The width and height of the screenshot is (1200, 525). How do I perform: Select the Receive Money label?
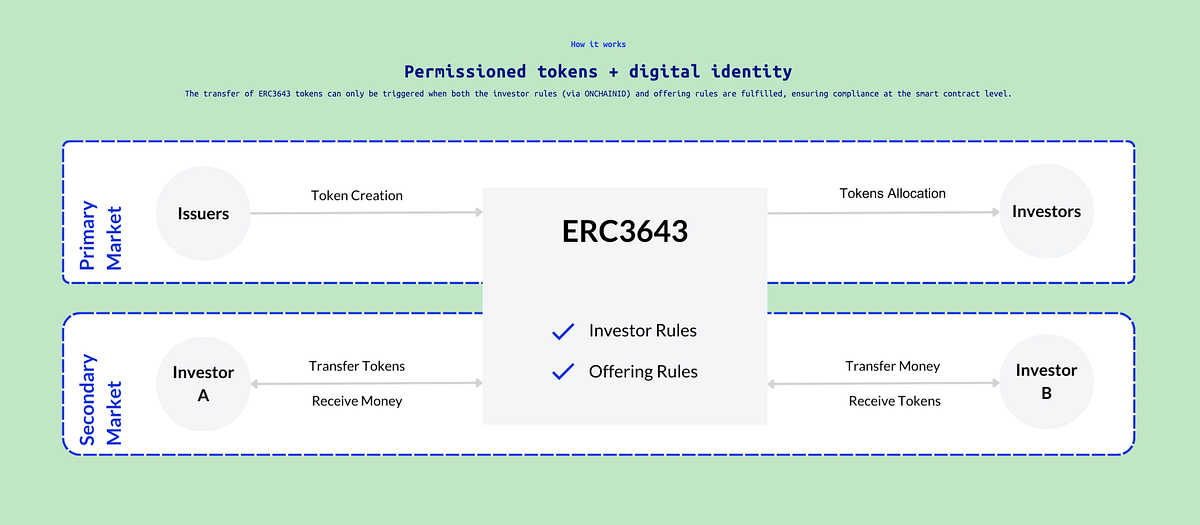click(357, 401)
